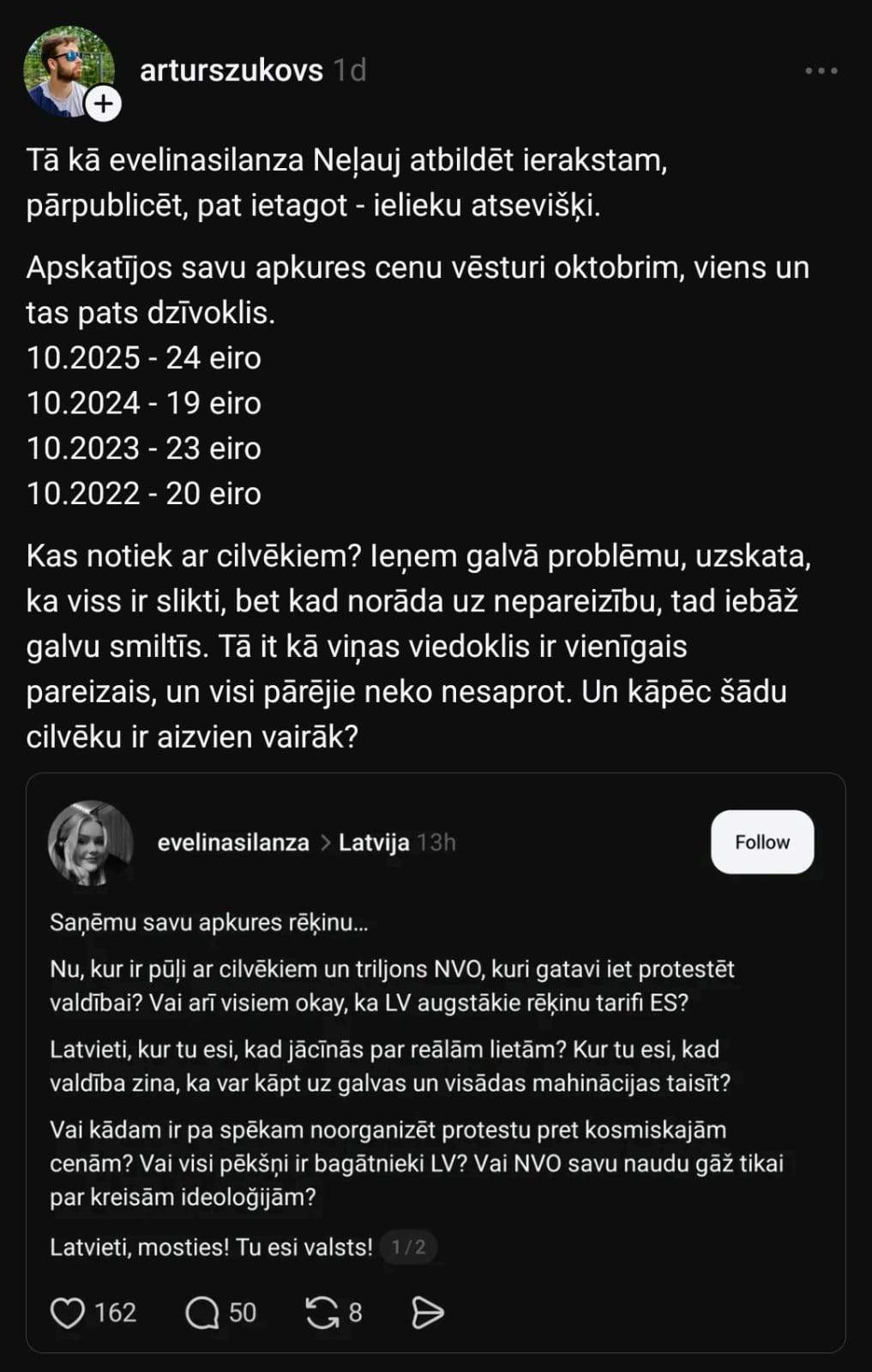Click the 162 likes count

[115, 1312]
